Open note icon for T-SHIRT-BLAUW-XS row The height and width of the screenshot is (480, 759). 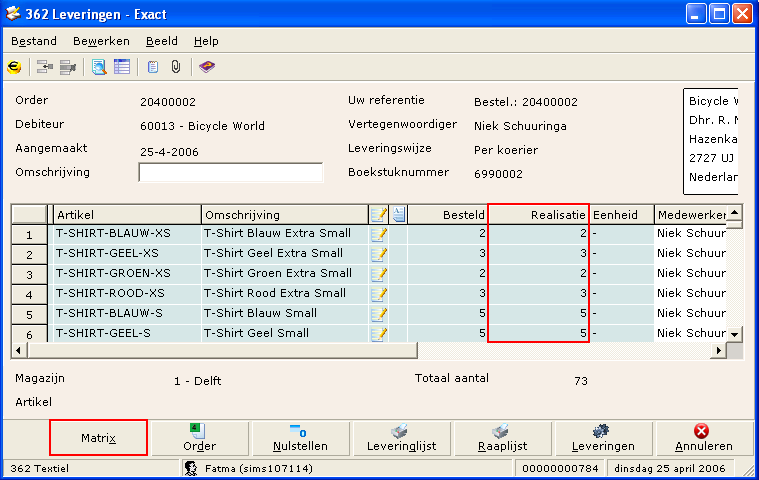click(x=379, y=234)
